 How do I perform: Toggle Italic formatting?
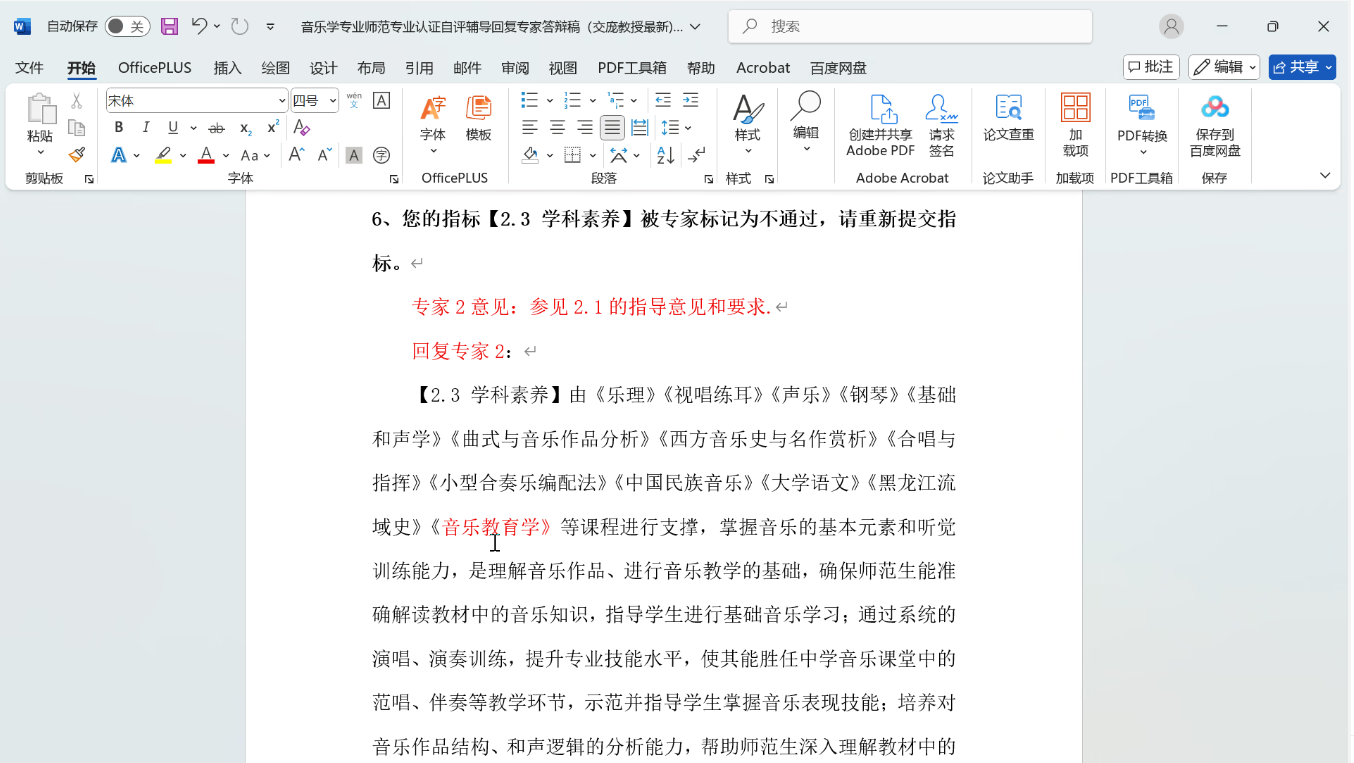point(146,128)
